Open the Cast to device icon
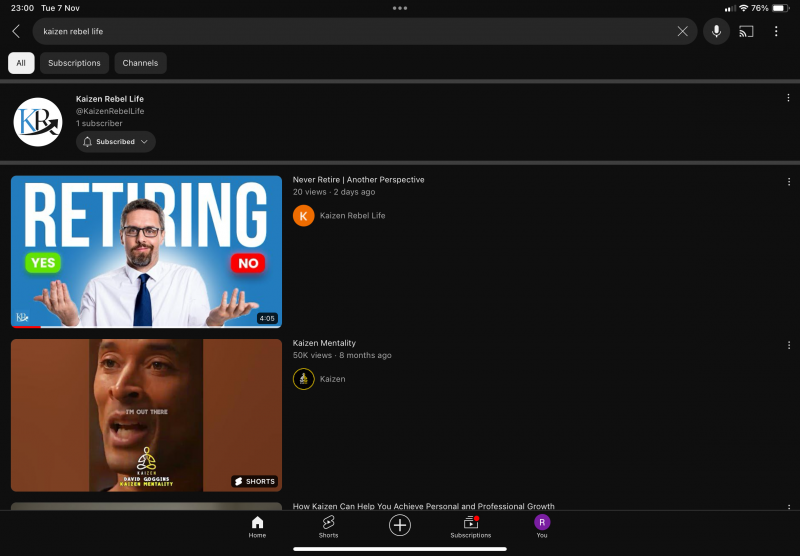Viewport: 800px width, 556px height. 746,31
